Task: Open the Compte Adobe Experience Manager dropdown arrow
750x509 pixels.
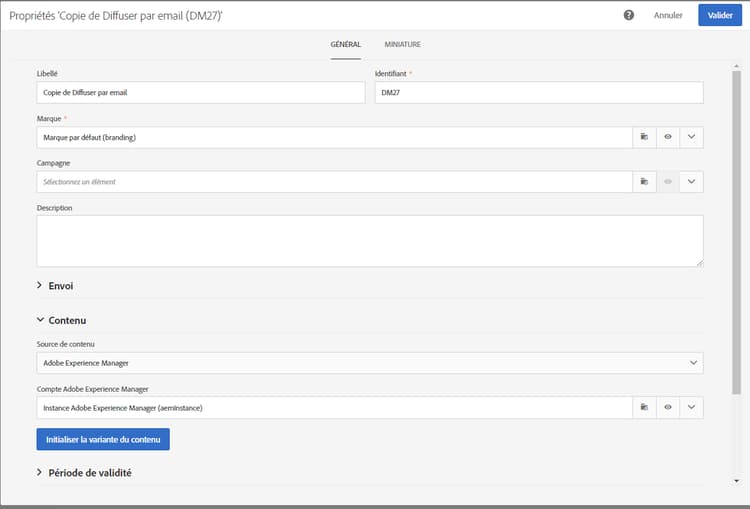Action: pos(691,408)
